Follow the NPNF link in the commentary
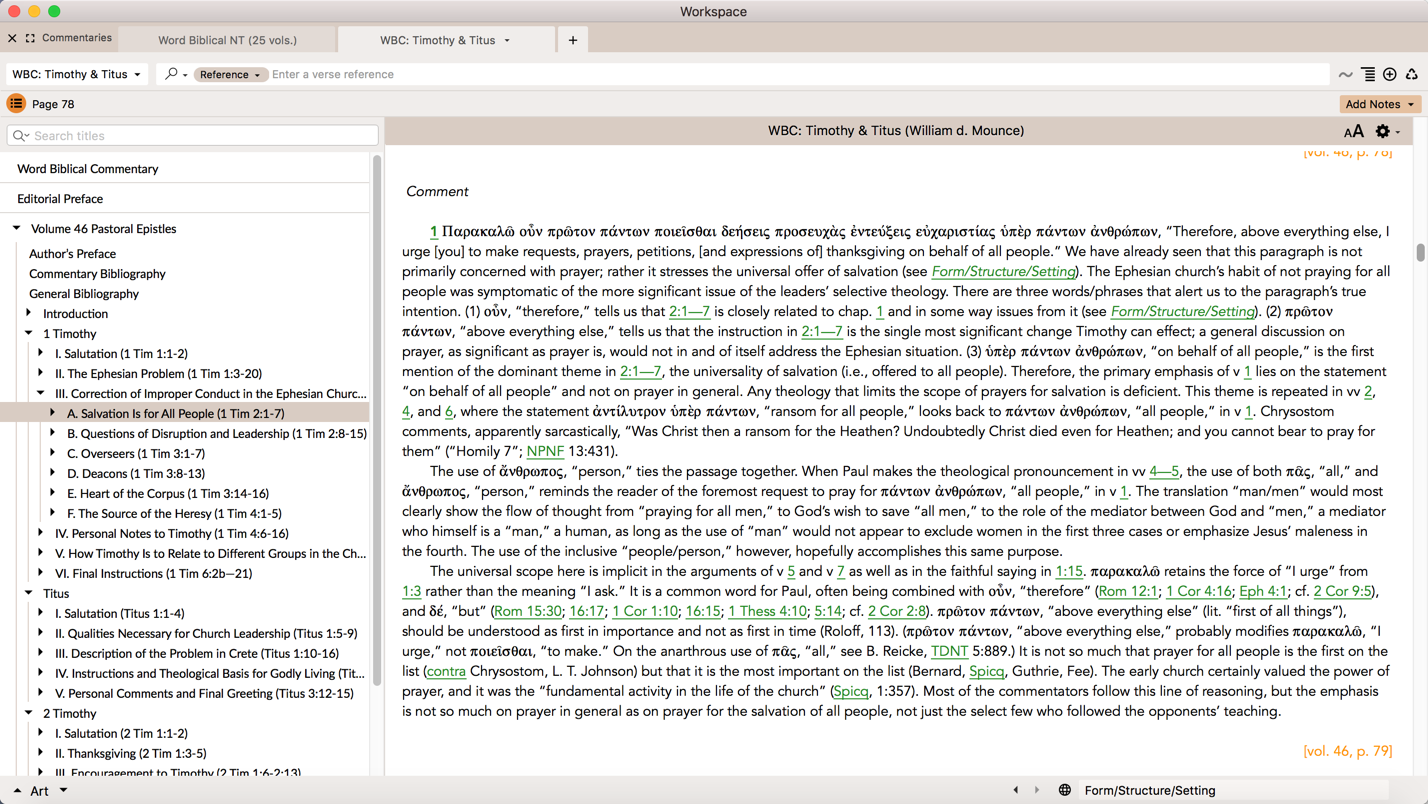This screenshot has height=804, width=1428. [545, 451]
